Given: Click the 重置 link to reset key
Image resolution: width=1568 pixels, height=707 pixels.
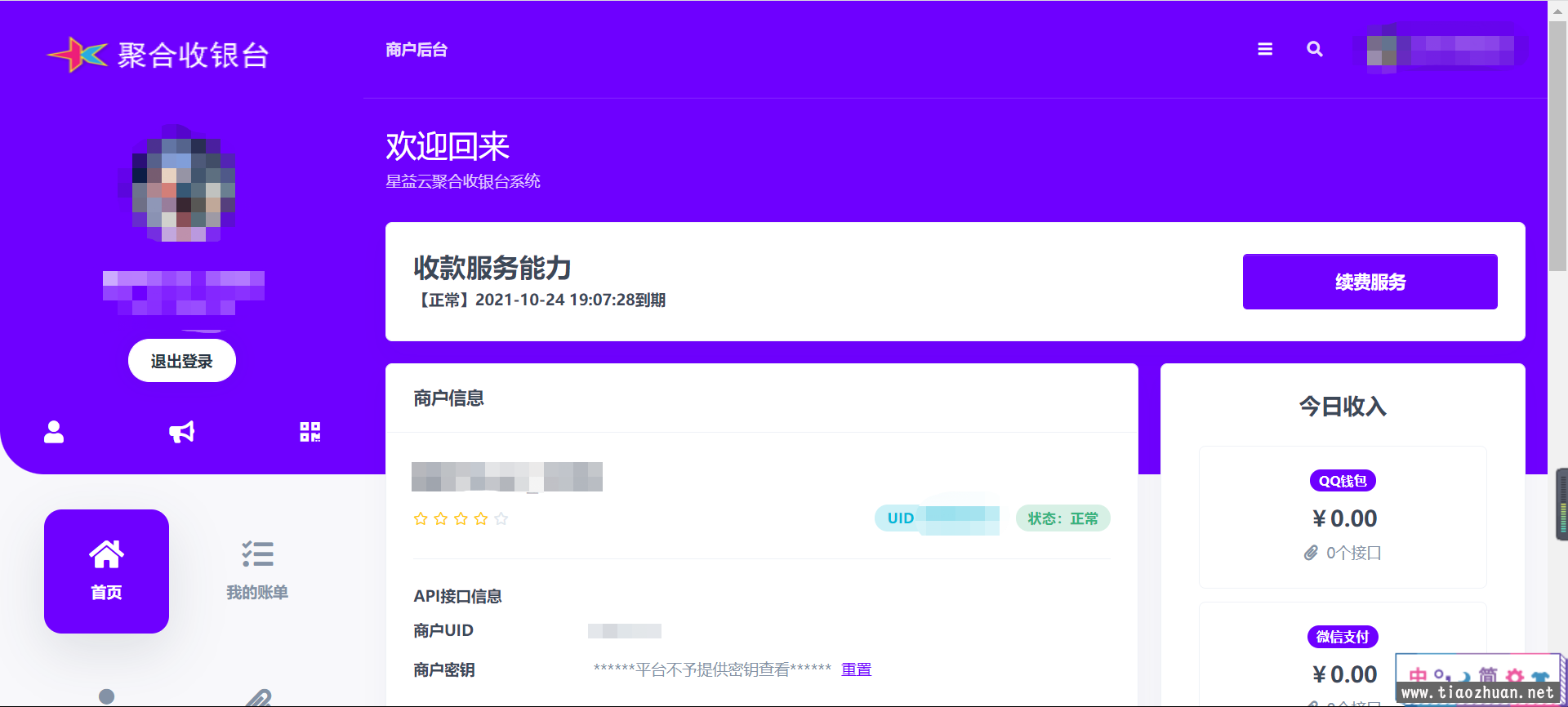Looking at the screenshot, I should (x=856, y=669).
